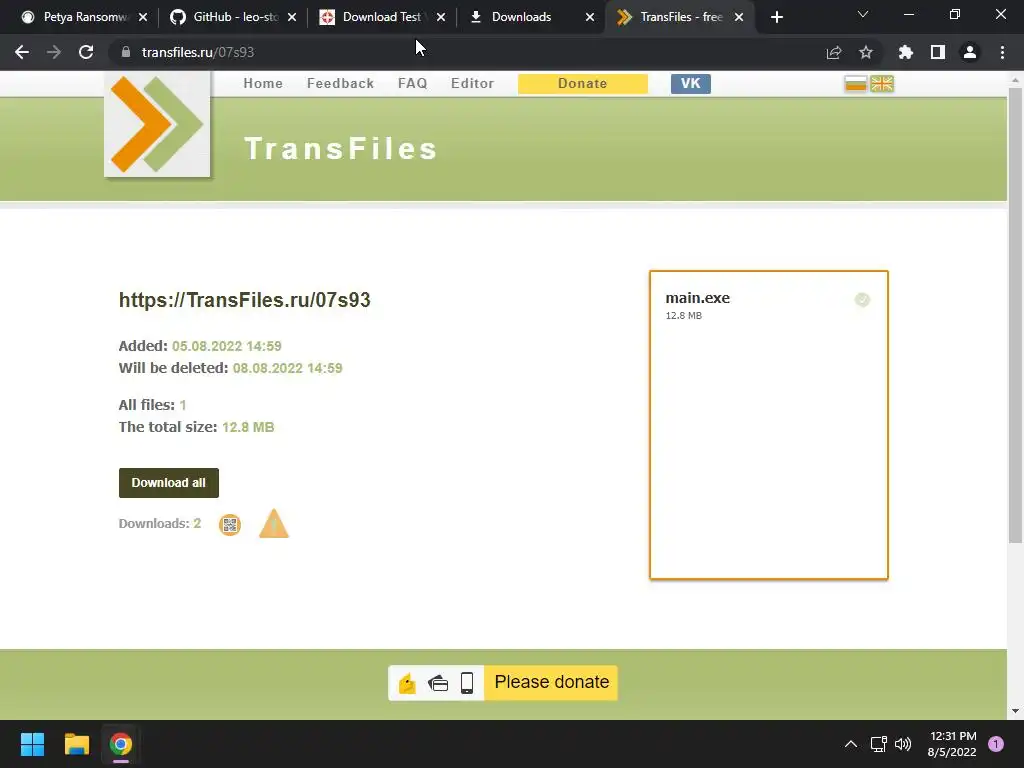Click the mobile phone donation icon

pyautogui.click(x=467, y=683)
